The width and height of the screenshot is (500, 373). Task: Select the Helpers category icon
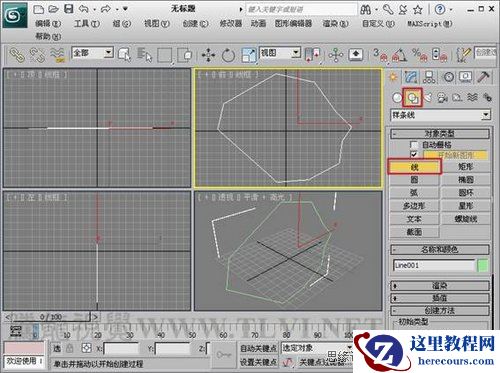tap(457, 98)
